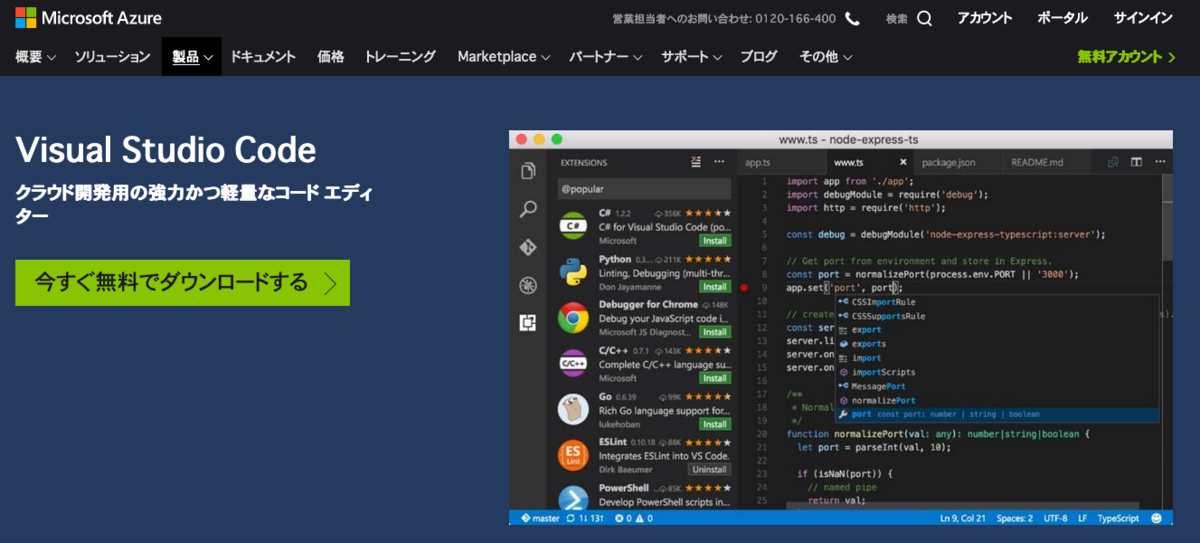Select the normalizePort autocomplete suggestion
The width and height of the screenshot is (1200, 543).
click(x=996, y=400)
